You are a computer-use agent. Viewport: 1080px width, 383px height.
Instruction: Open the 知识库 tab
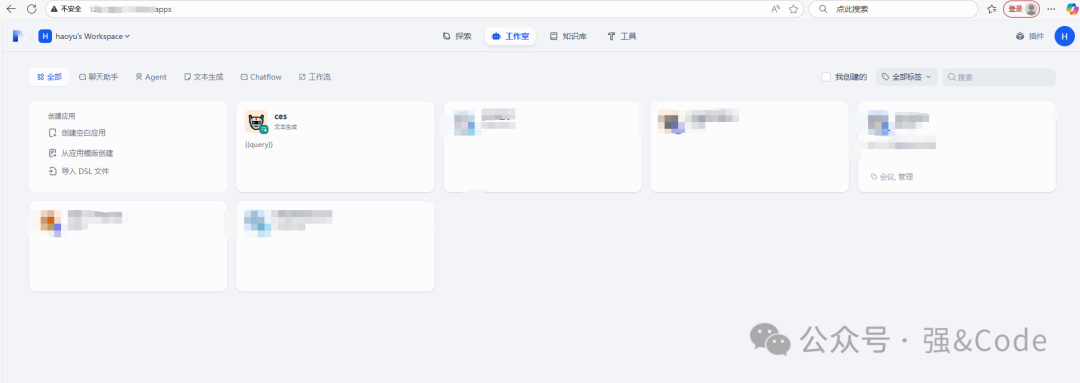pyautogui.click(x=568, y=36)
